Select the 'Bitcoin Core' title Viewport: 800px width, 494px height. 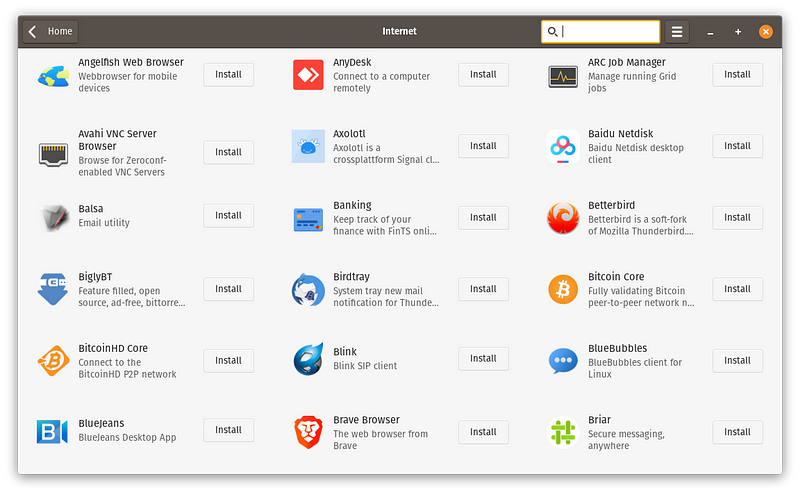pyautogui.click(x=616, y=277)
